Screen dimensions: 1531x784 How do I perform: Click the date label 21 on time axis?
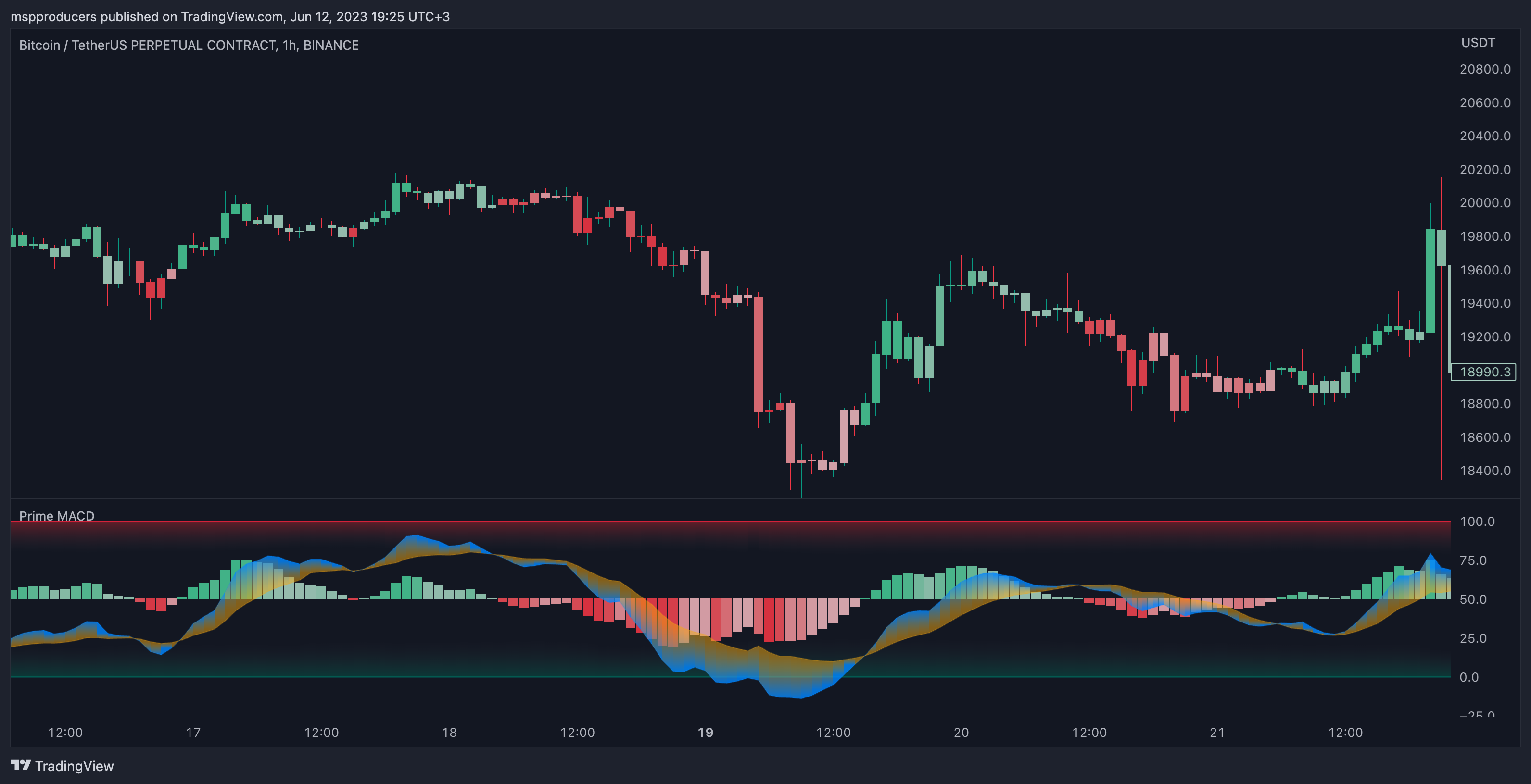tap(1217, 733)
